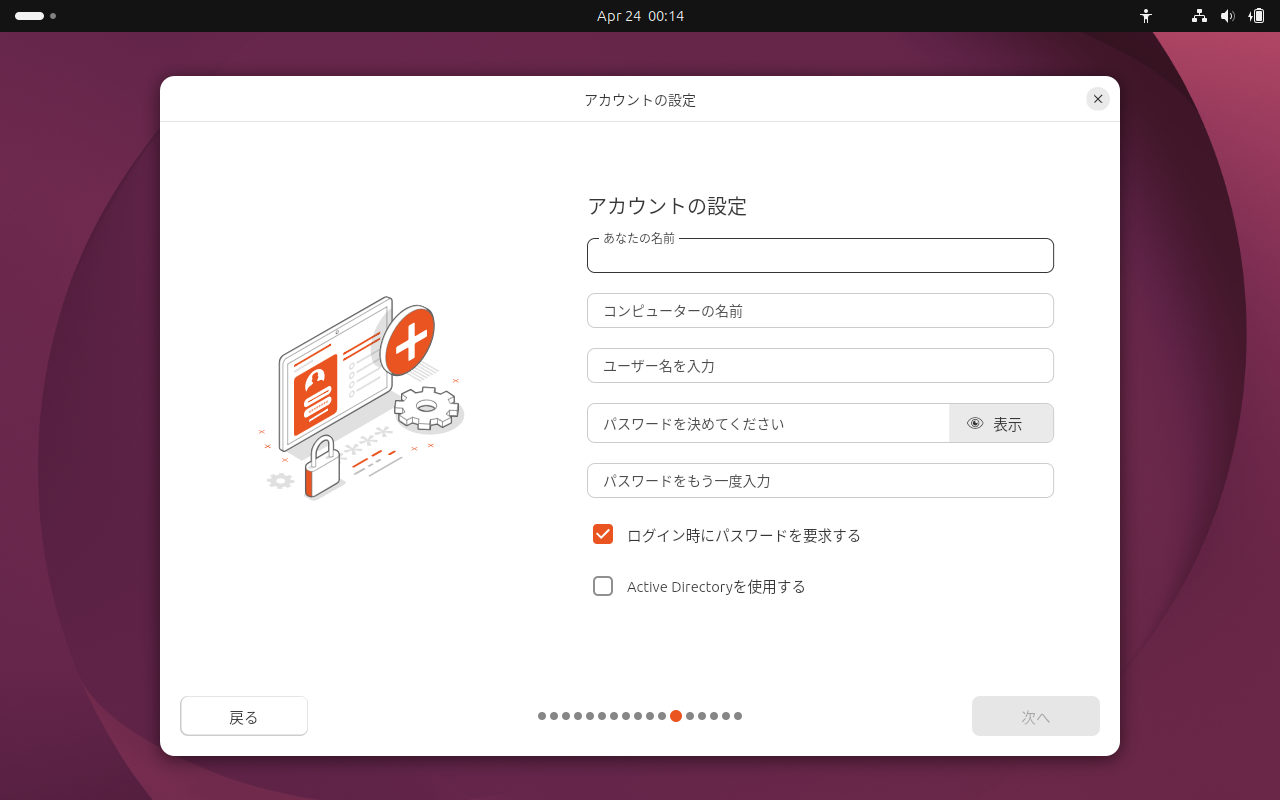Click the アカウントの設定 heading text
The image size is (1280, 800).
(667, 206)
